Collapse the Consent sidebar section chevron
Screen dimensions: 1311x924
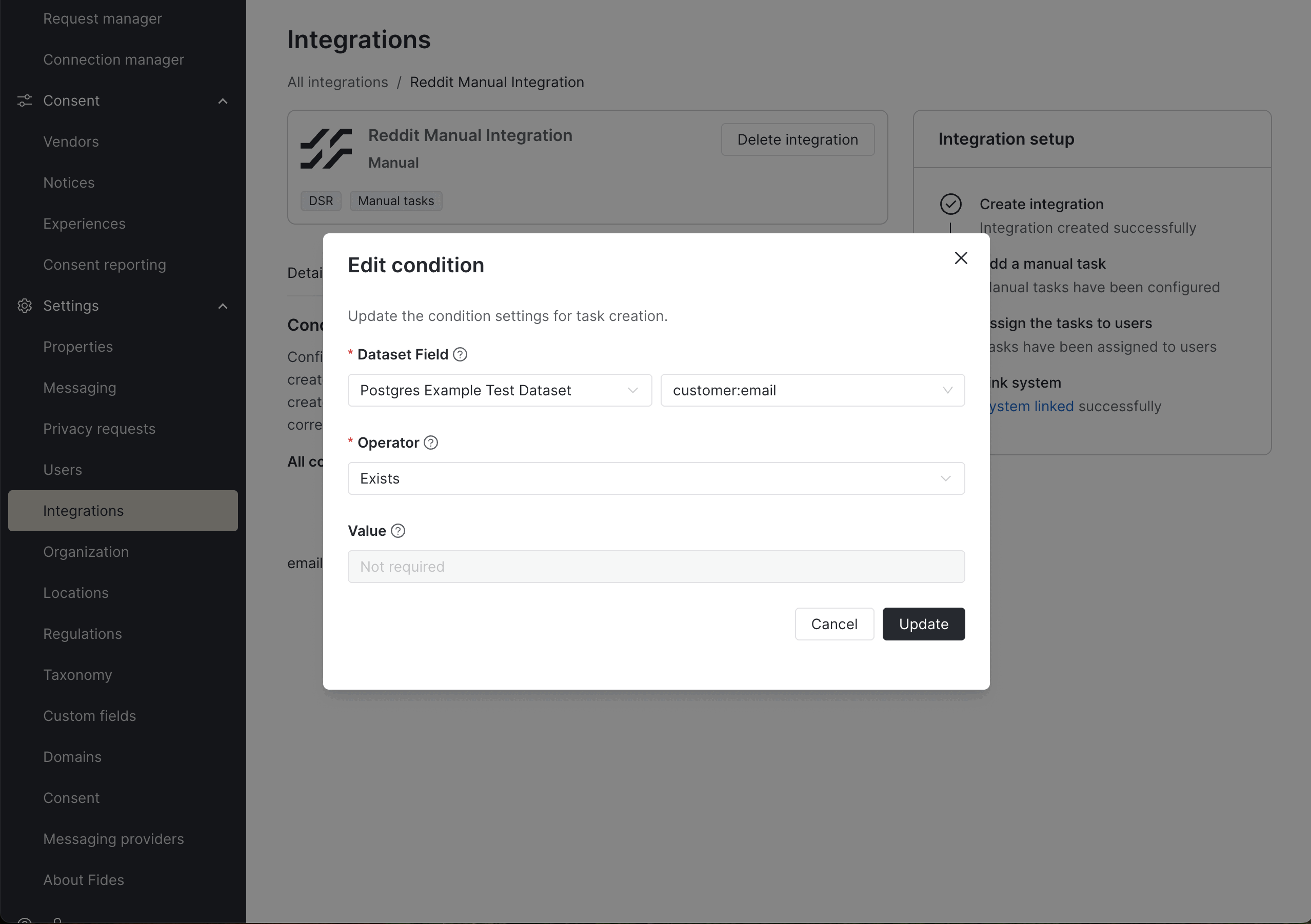tap(223, 101)
